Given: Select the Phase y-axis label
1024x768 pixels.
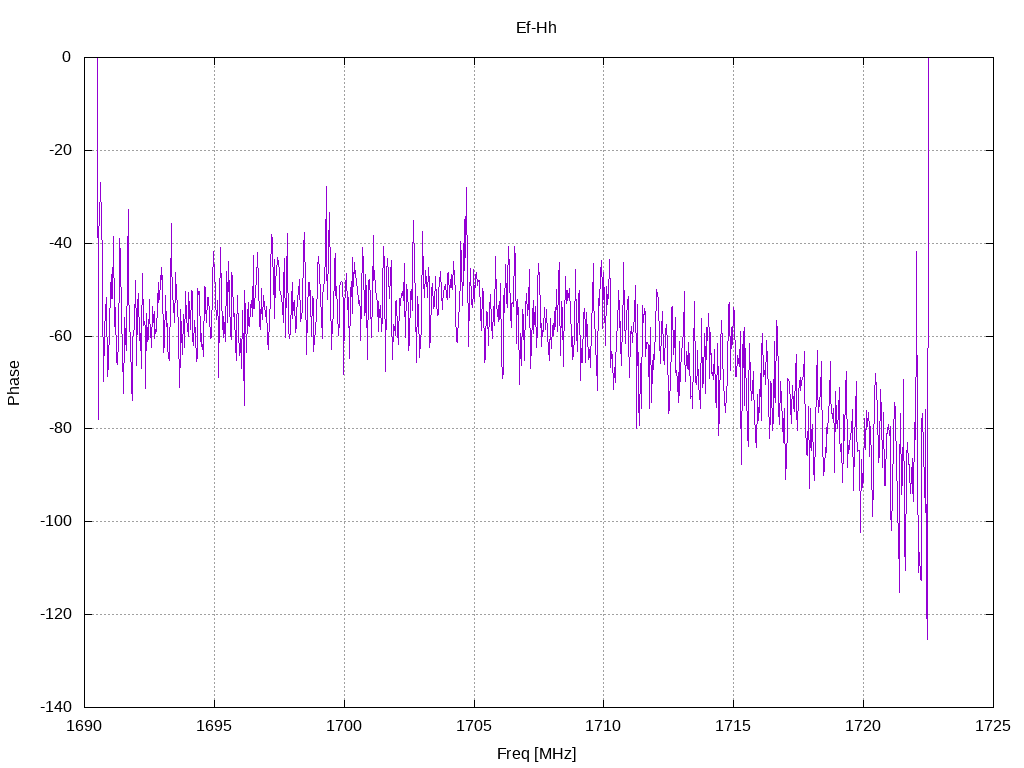Looking at the screenshot, I should (x=14, y=383).
